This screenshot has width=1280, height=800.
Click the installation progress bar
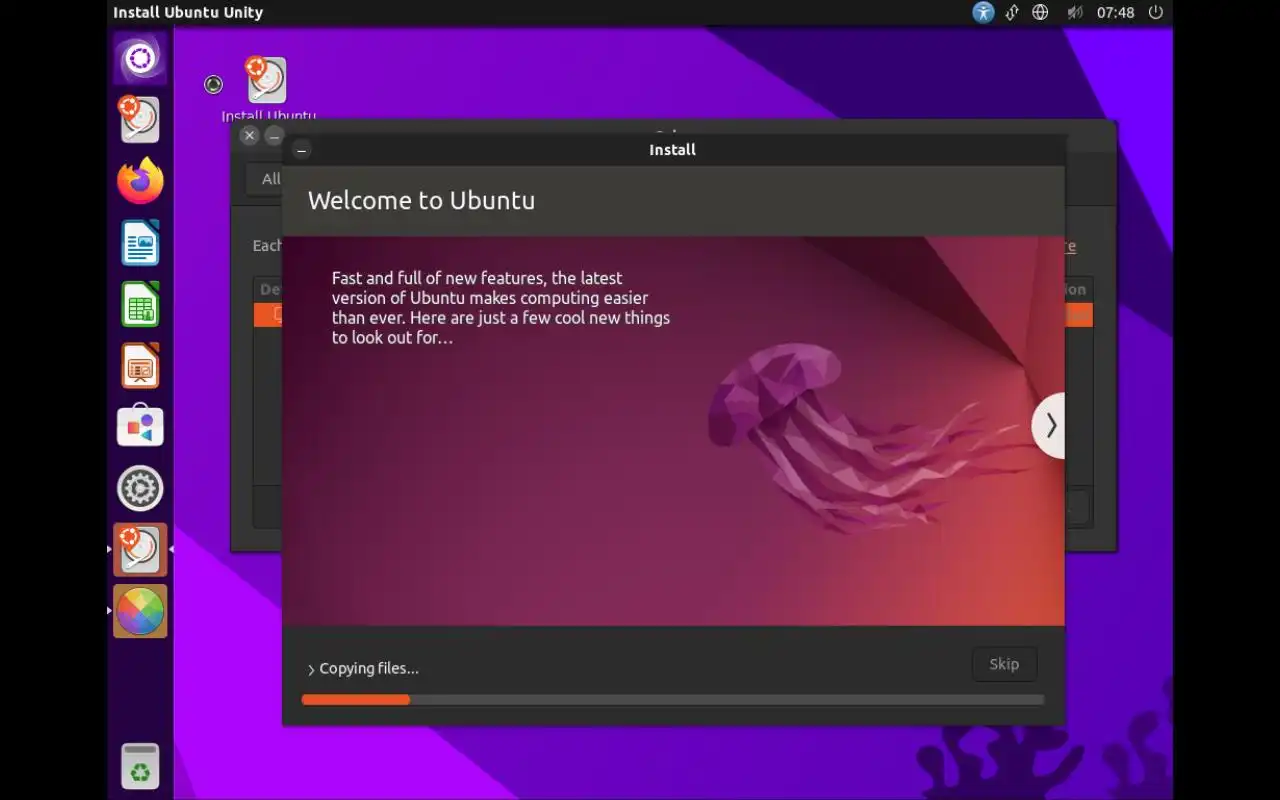point(673,700)
